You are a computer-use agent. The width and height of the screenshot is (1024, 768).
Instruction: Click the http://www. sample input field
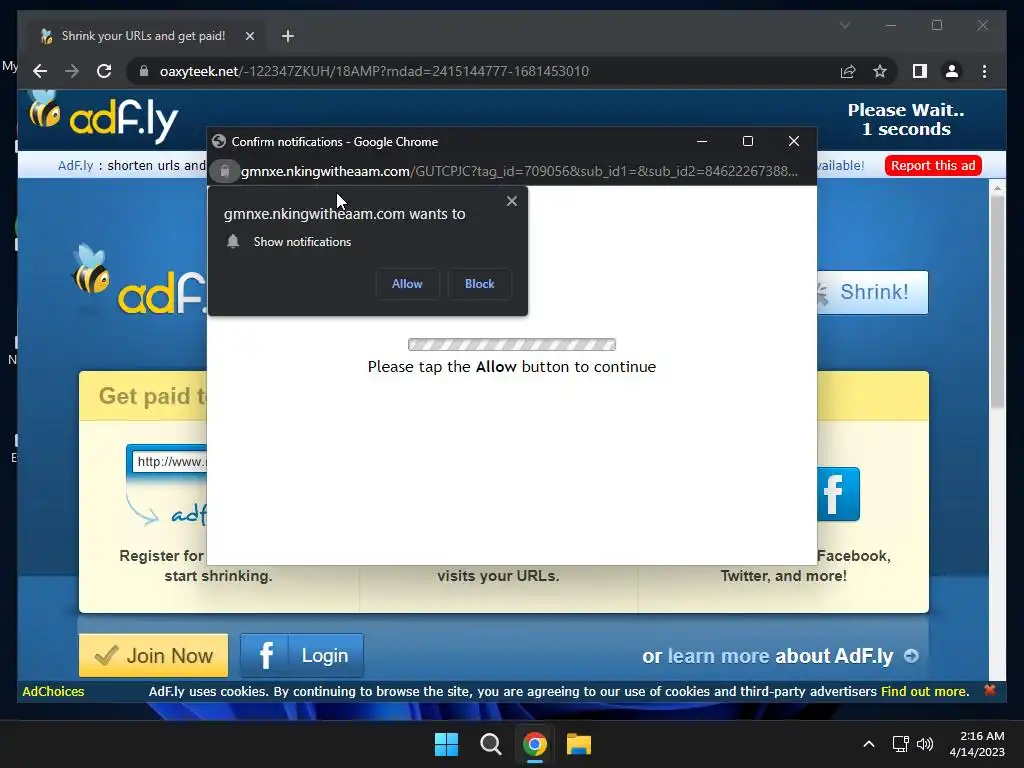coord(169,462)
